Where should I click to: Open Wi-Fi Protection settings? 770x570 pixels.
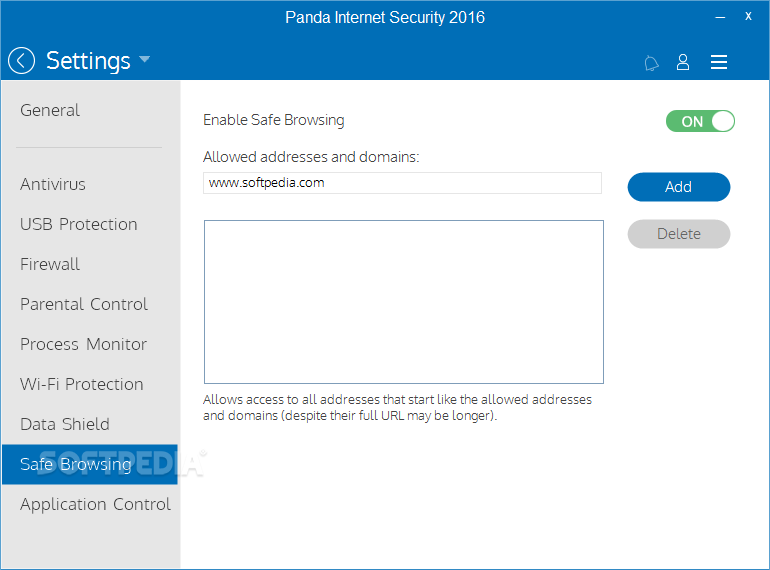pyautogui.click(x=82, y=384)
